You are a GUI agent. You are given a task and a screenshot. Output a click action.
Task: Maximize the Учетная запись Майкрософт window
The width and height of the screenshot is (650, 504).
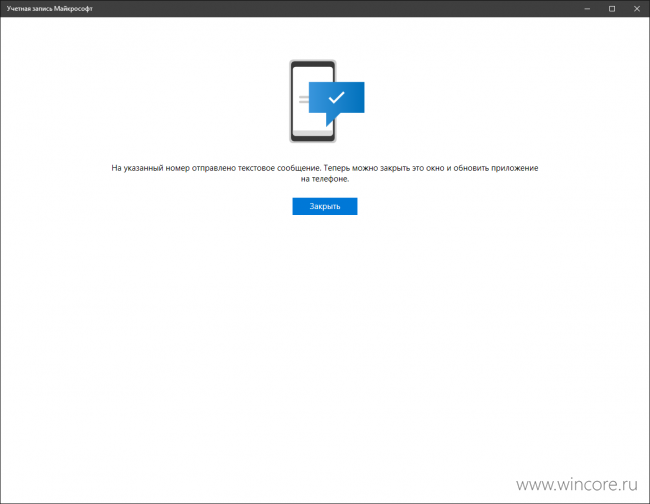pyautogui.click(x=612, y=9)
